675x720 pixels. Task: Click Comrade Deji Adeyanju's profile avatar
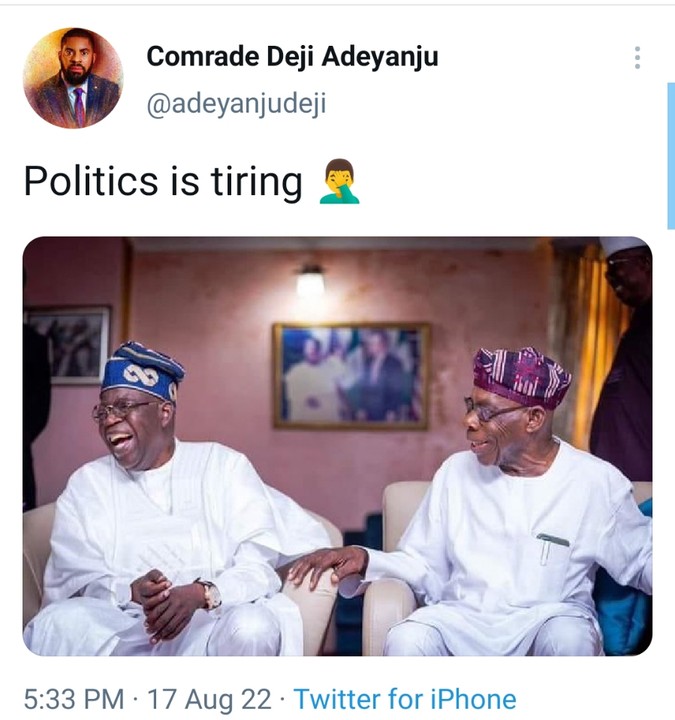tap(73, 78)
